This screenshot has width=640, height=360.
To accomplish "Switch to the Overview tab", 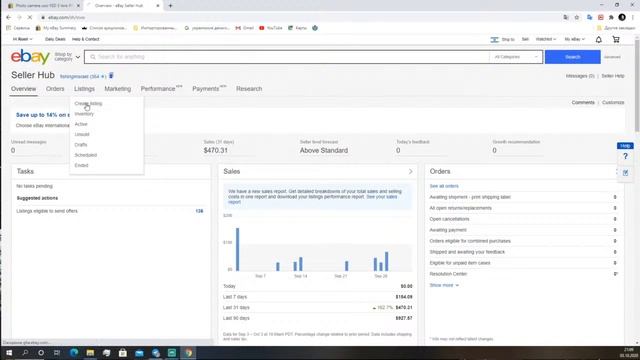I will pyautogui.click(x=24, y=89).
